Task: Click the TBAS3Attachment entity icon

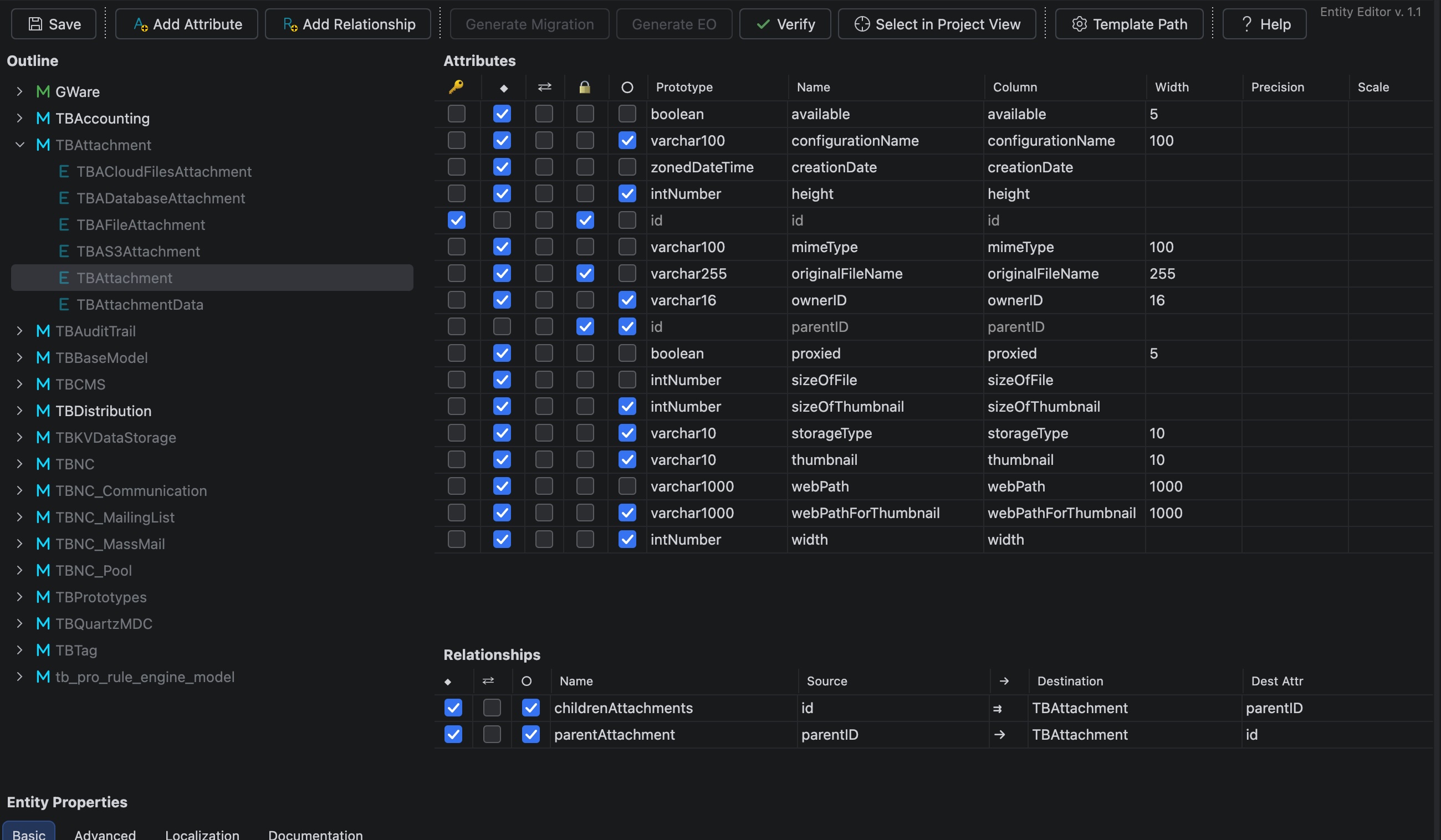Action: pos(64,252)
